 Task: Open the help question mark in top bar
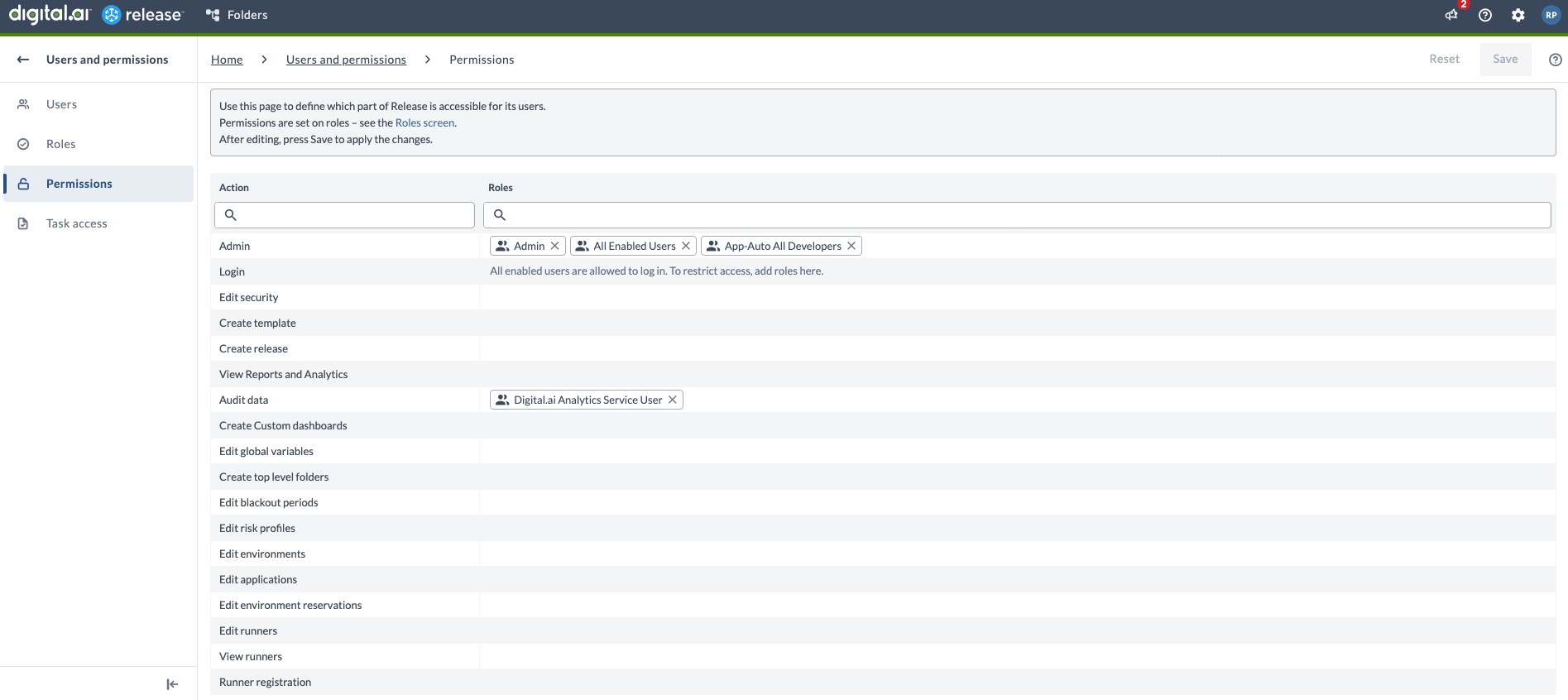coord(1485,15)
